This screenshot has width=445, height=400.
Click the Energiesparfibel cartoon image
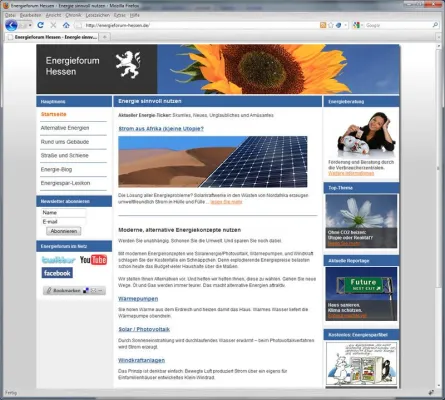(x=361, y=364)
